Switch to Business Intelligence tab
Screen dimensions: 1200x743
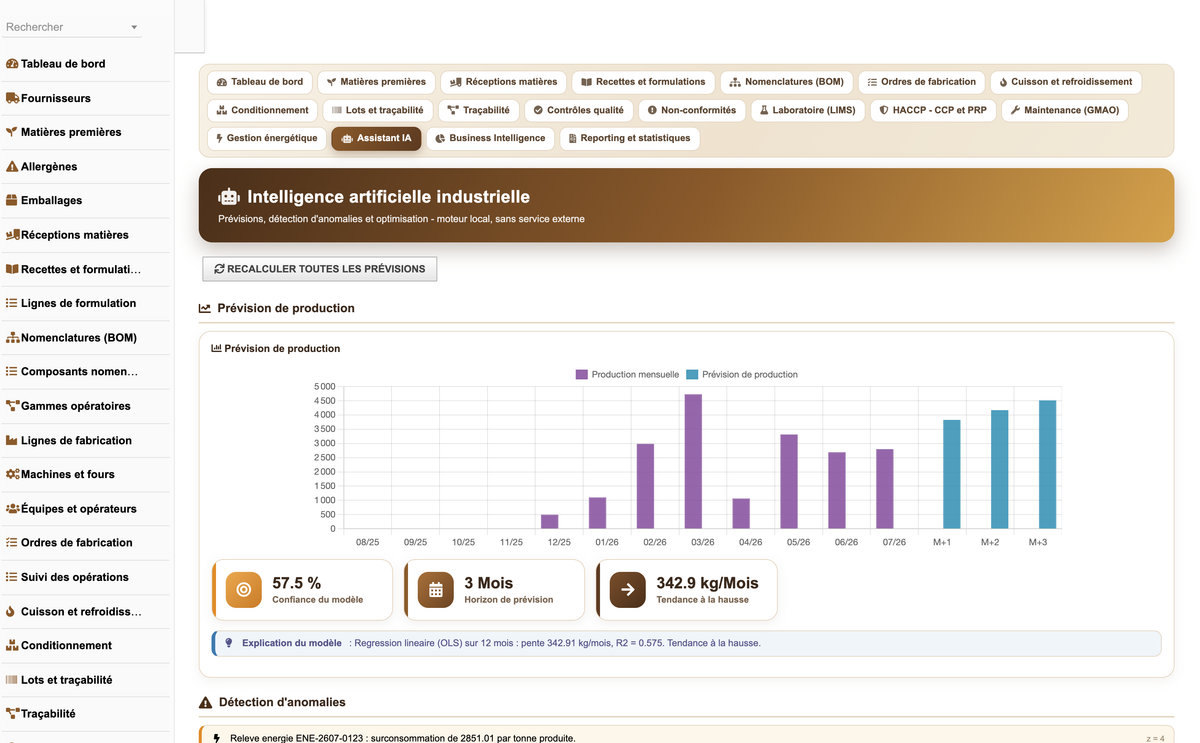pos(490,138)
